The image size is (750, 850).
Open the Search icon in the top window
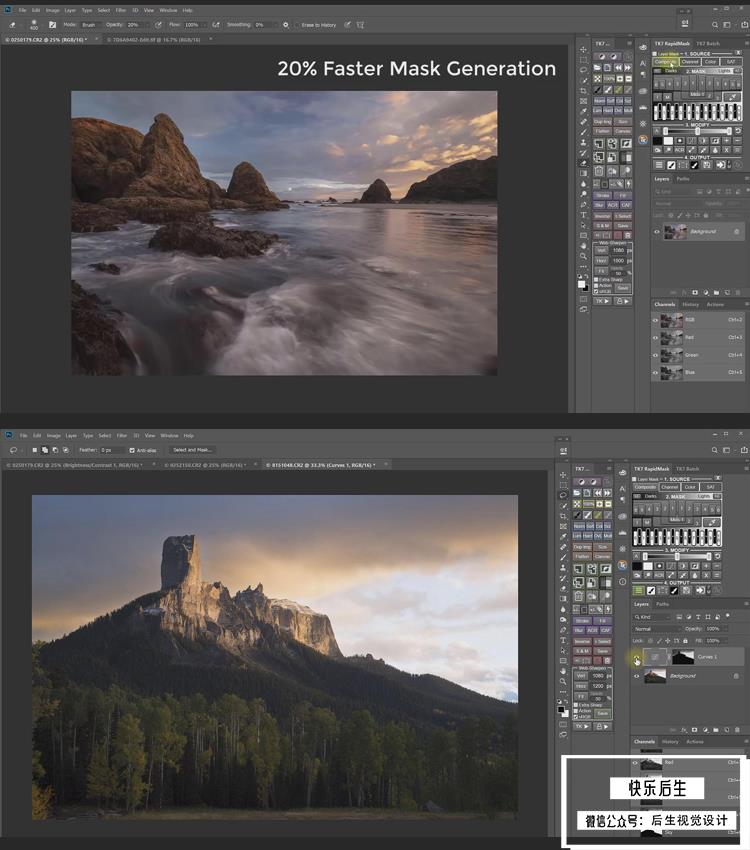pos(715,25)
